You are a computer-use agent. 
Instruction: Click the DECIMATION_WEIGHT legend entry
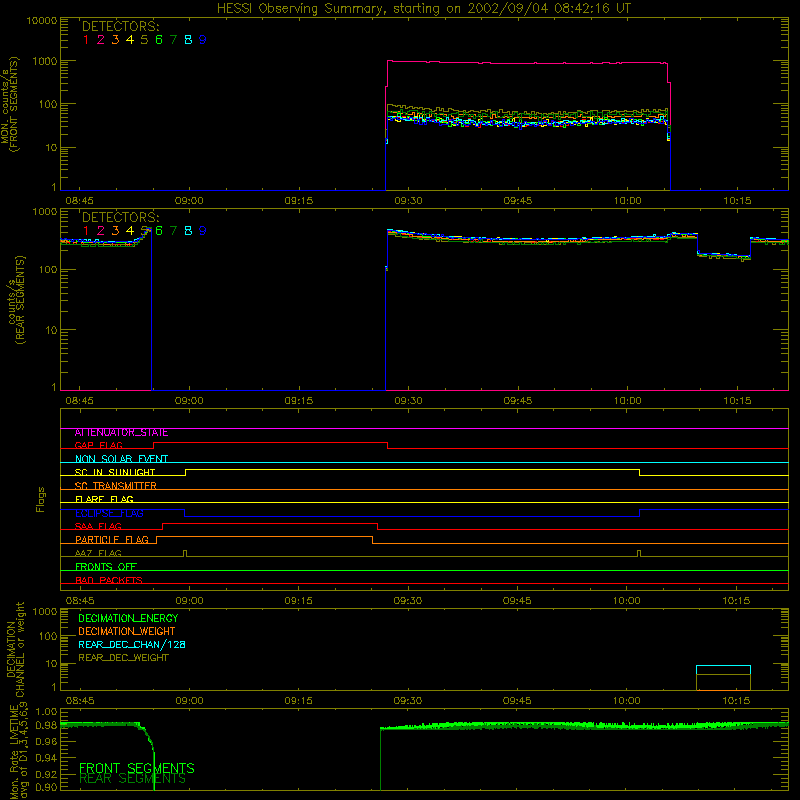(x=127, y=632)
